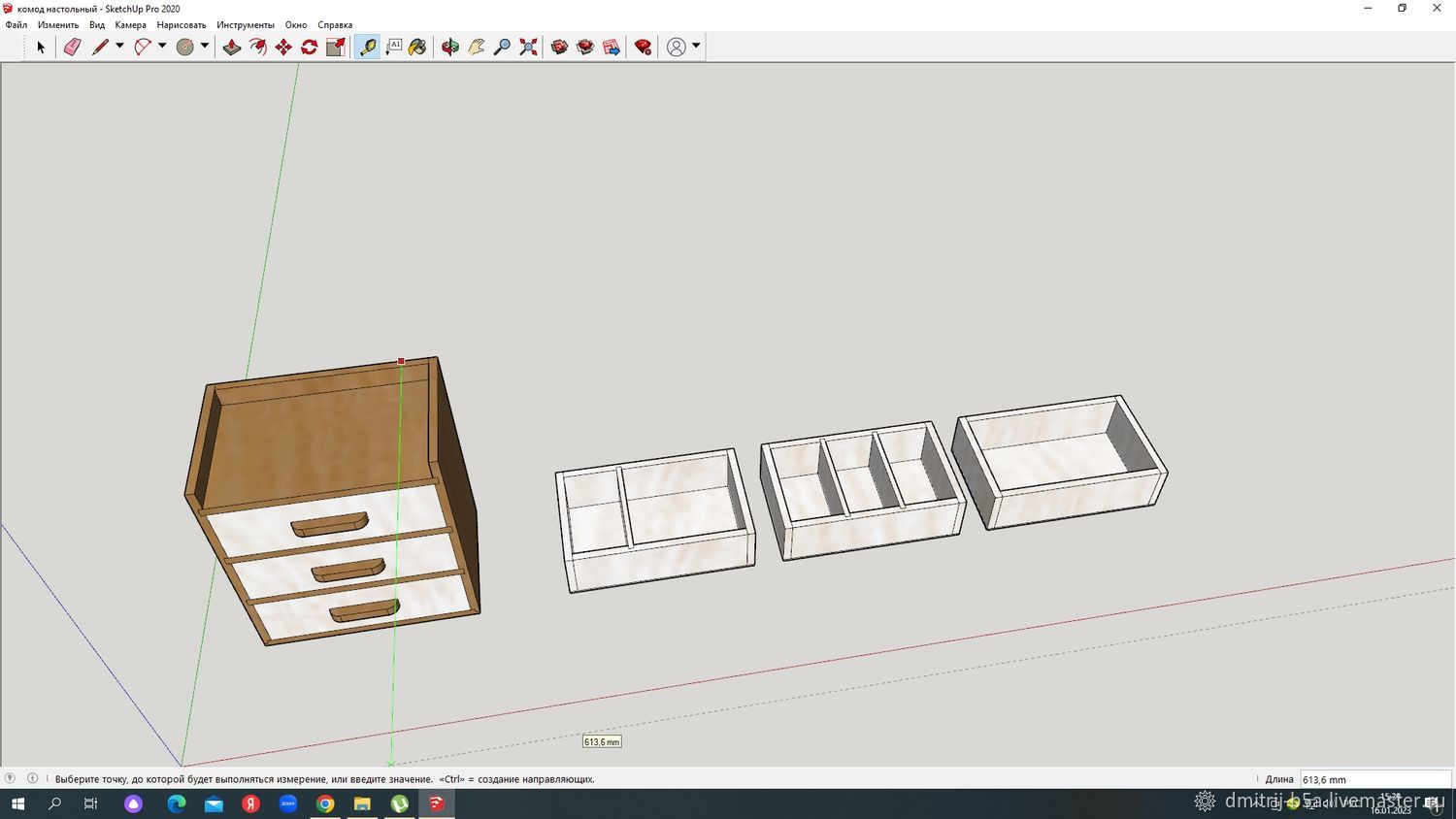Image resolution: width=1456 pixels, height=819 pixels.
Task: Select the Paint Bucket tool
Action: (418, 47)
